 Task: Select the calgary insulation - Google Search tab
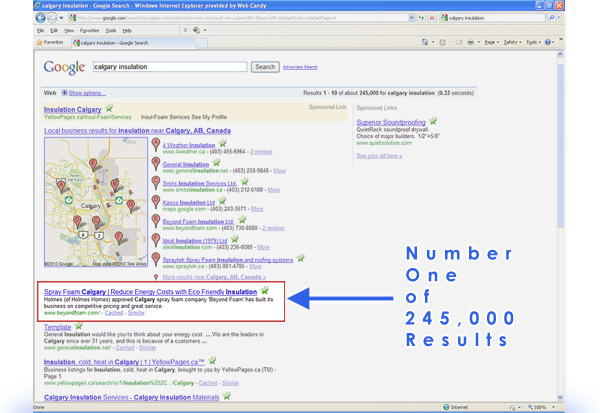(133, 43)
